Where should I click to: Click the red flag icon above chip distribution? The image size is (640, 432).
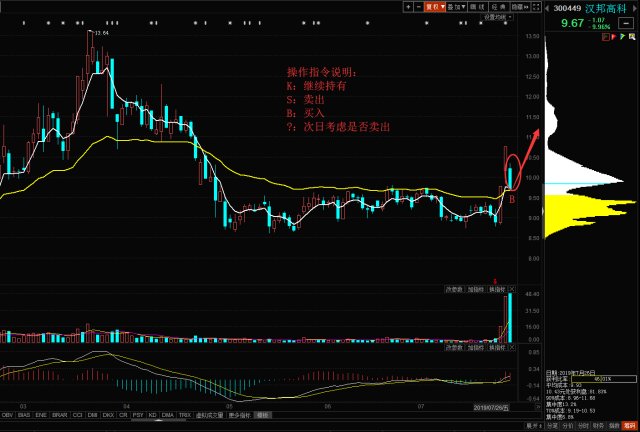click(x=614, y=37)
